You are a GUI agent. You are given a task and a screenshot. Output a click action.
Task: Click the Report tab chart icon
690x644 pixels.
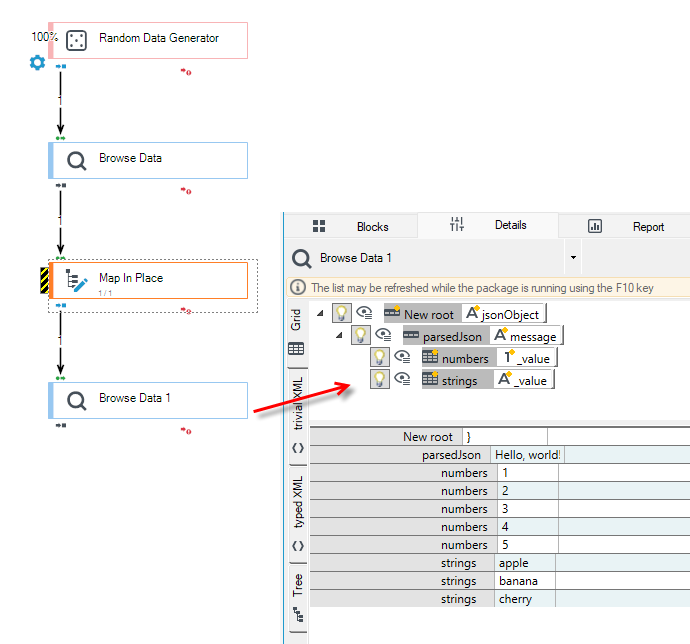click(595, 226)
